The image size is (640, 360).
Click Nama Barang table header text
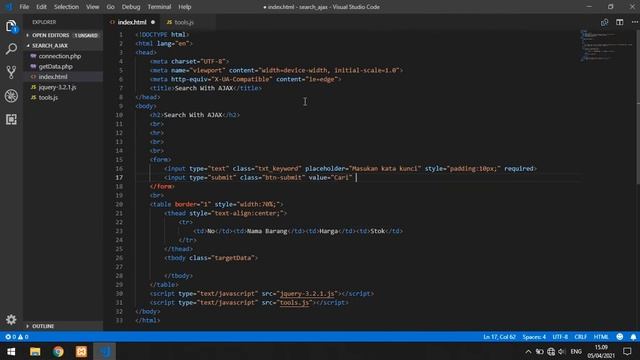[267, 231]
